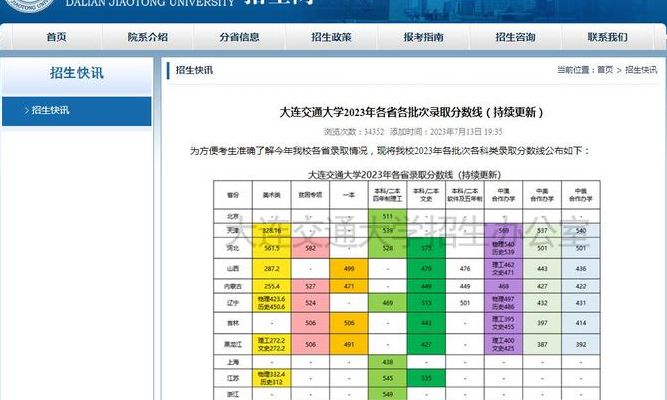Select the highlighted 招生快讯 link in sidebar
This screenshot has height=400, width=667.
tap(77, 111)
